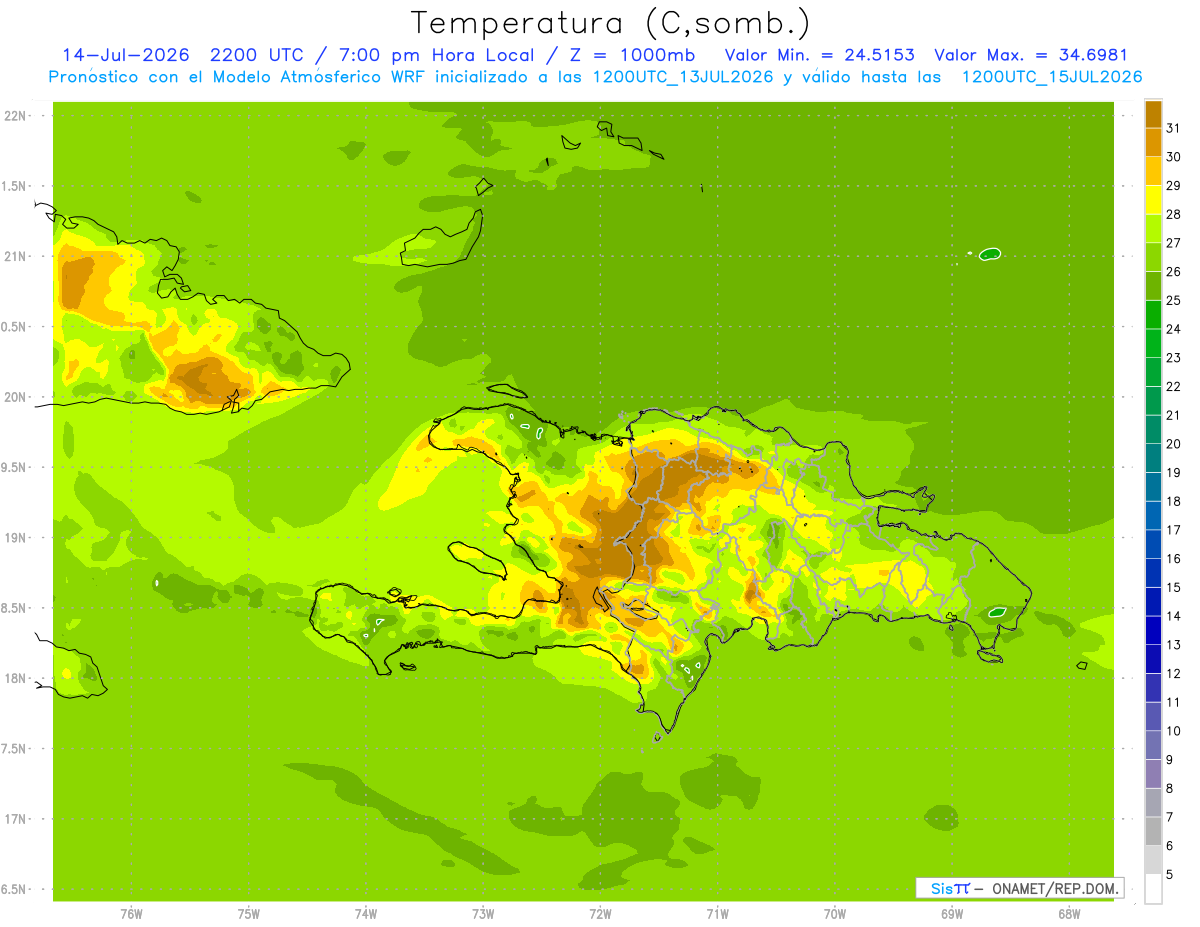The width and height of the screenshot is (1200, 927).
Task: Click the legend value '18'
Action: pyautogui.click(x=1173, y=502)
